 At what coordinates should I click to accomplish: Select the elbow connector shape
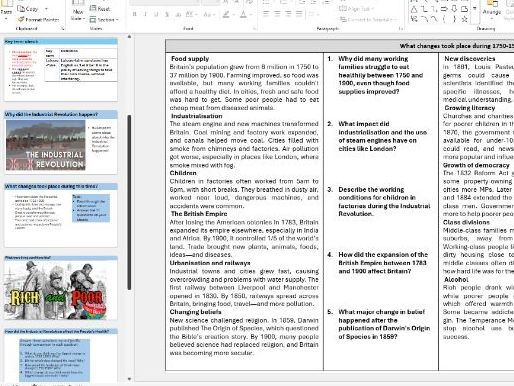click(424, 9)
